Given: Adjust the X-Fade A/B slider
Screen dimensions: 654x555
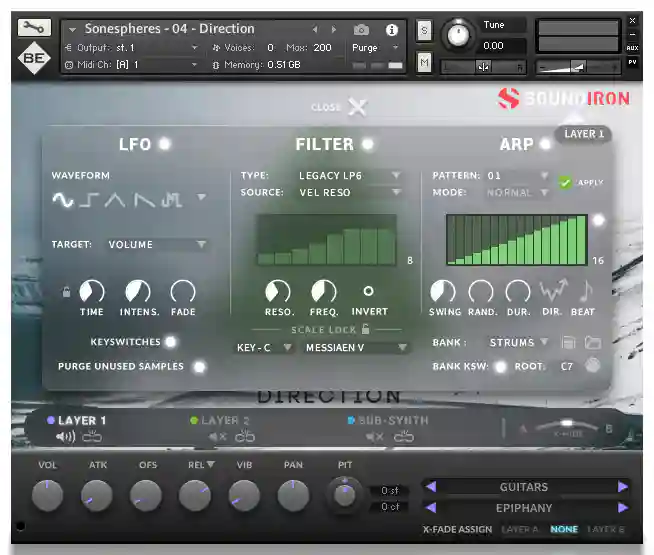Looking at the screenshot, I should [566, 424].
